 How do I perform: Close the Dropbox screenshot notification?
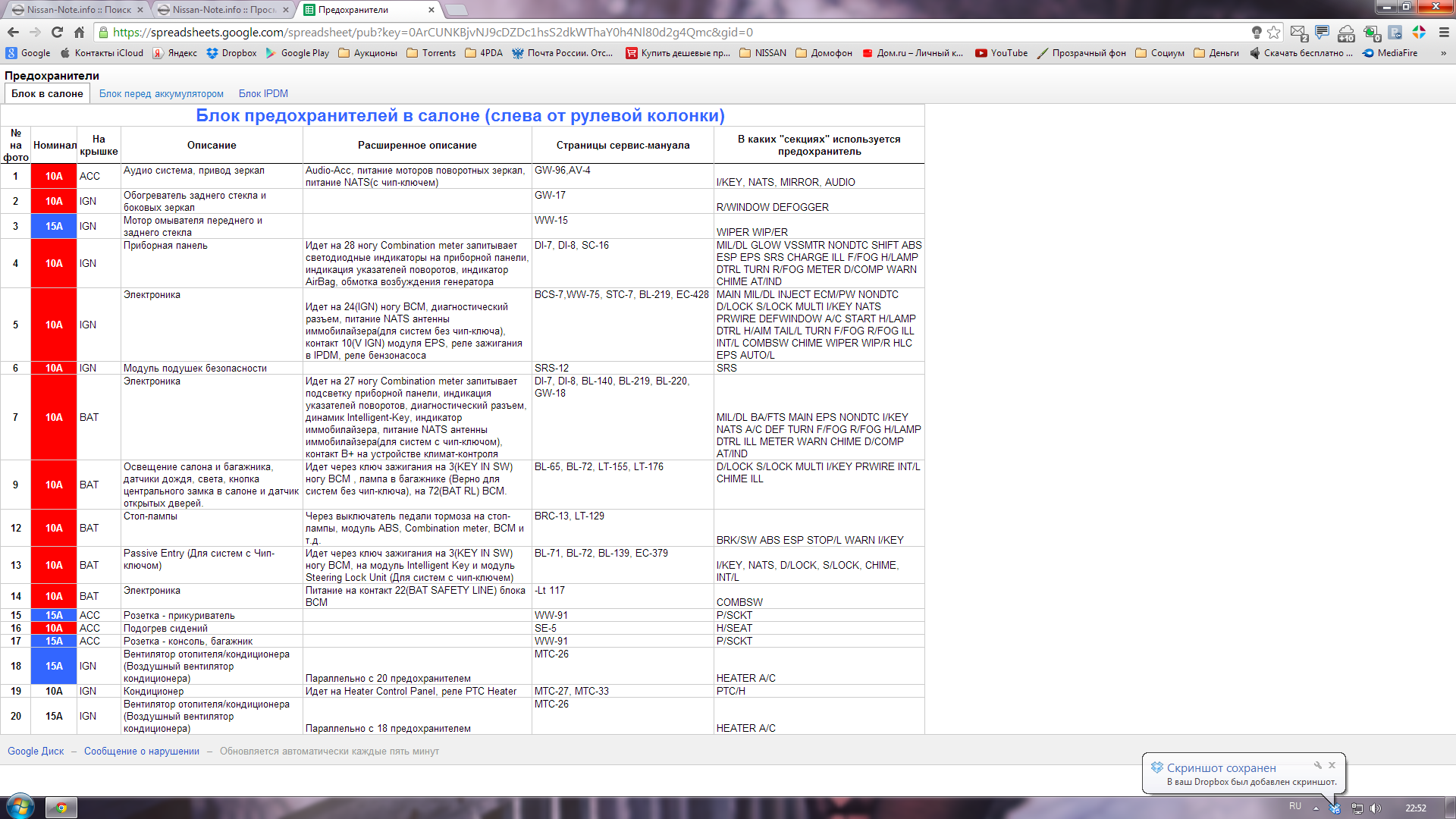[x=1332, y=764]
